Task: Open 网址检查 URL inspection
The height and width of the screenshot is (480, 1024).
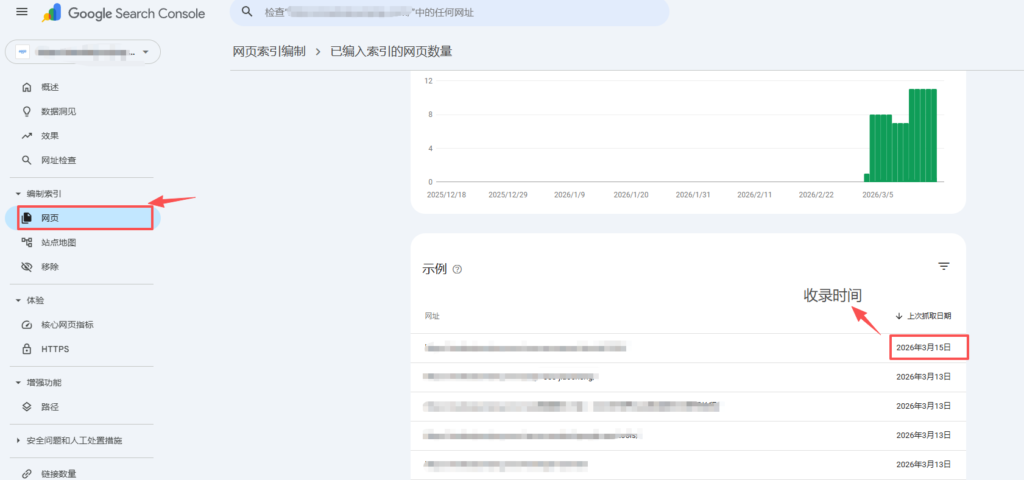Action: [x=58, y=160]
